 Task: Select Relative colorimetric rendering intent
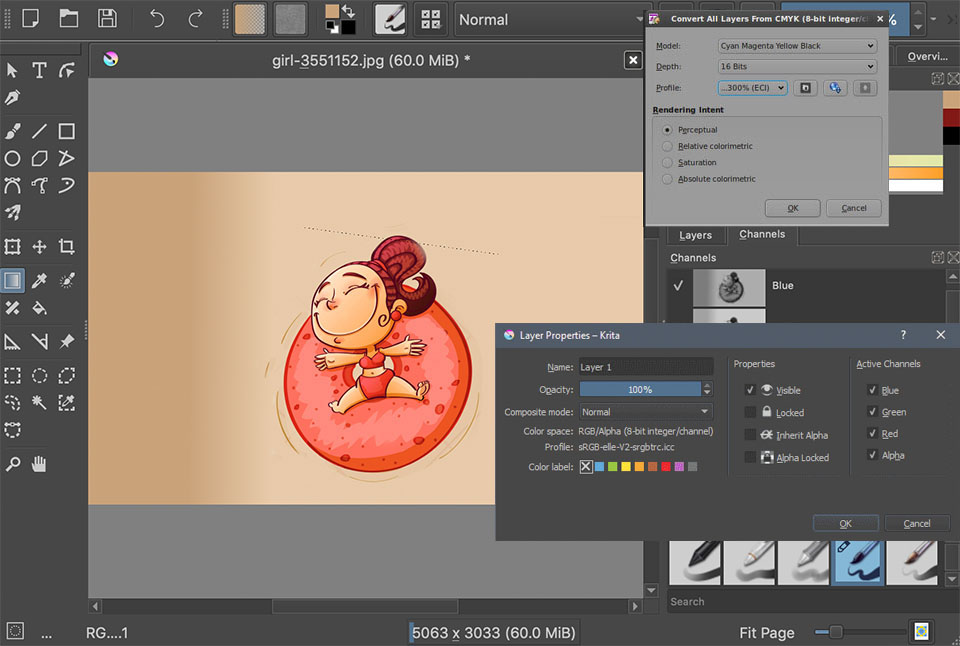point(668,146)
